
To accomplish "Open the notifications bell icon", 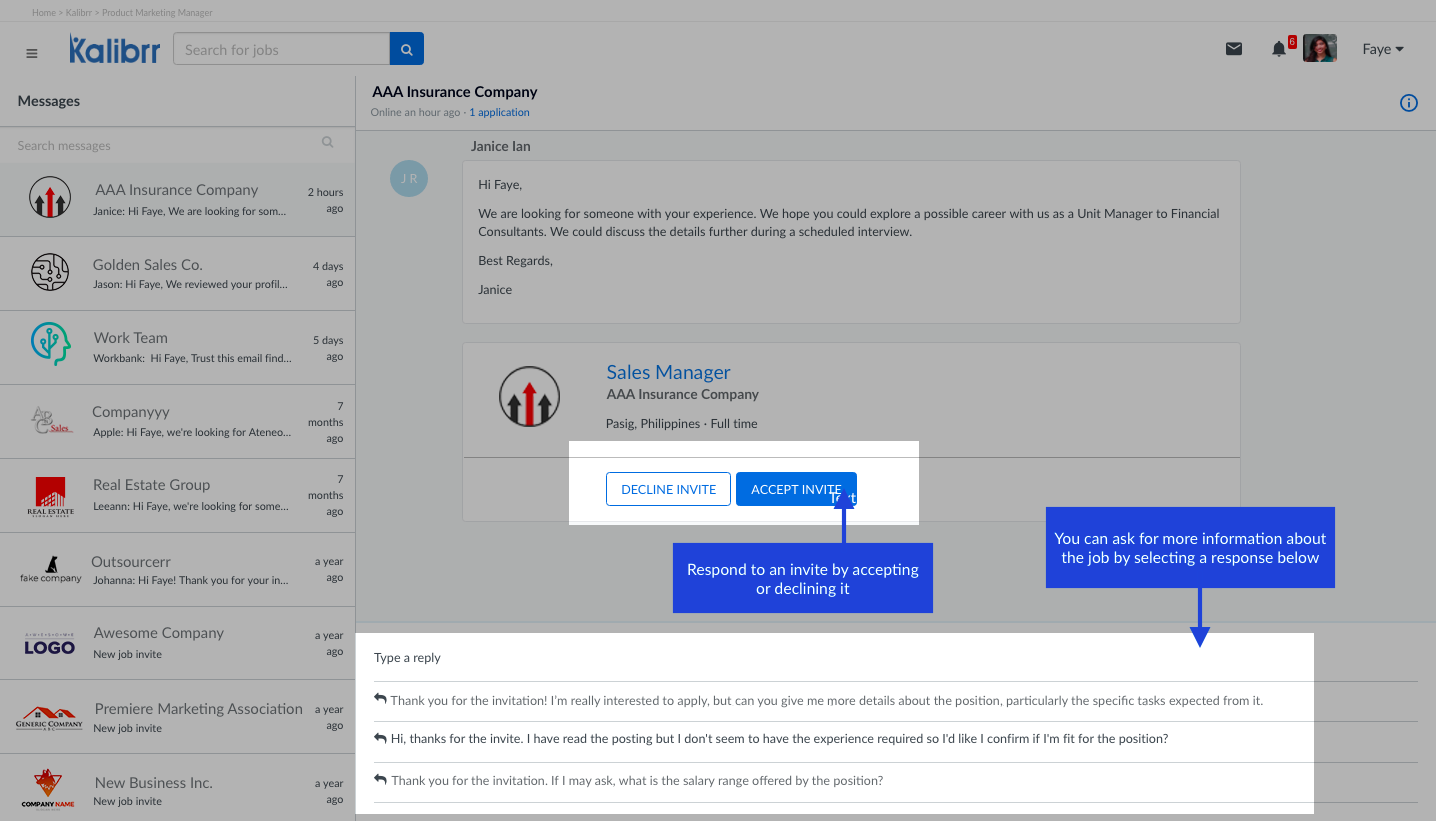I will click(x=1278, y=49).
